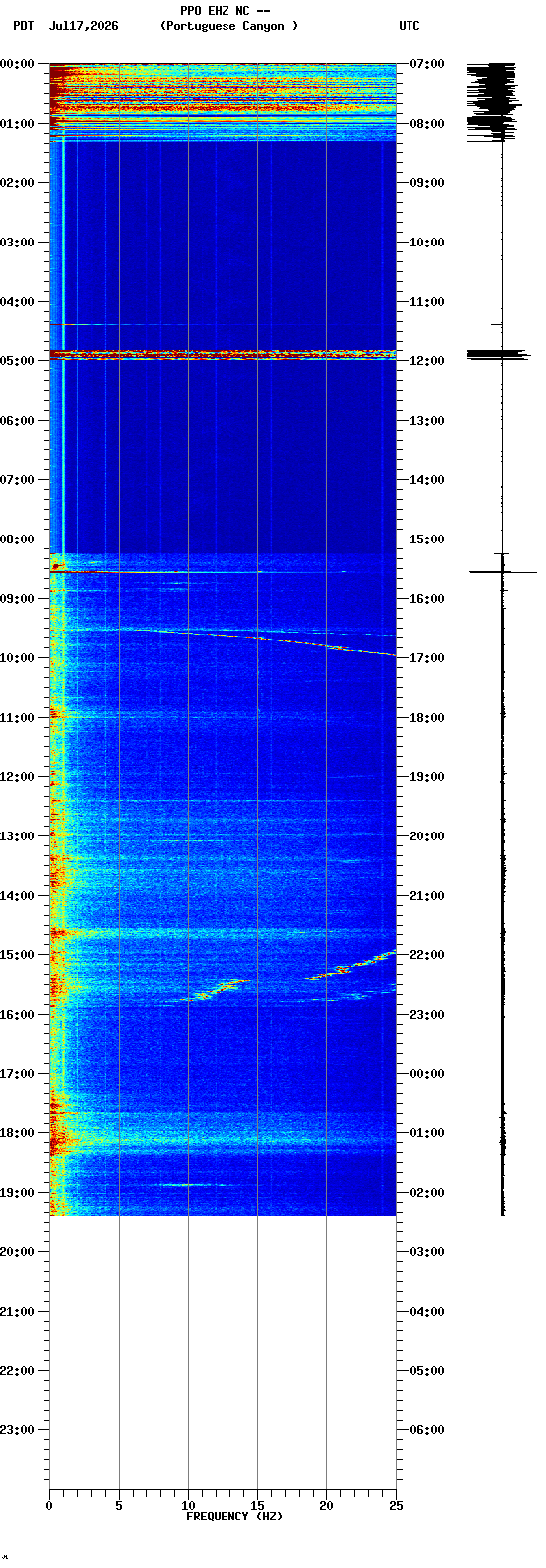Click the 'UTC' timezone label

coord(409,26)
